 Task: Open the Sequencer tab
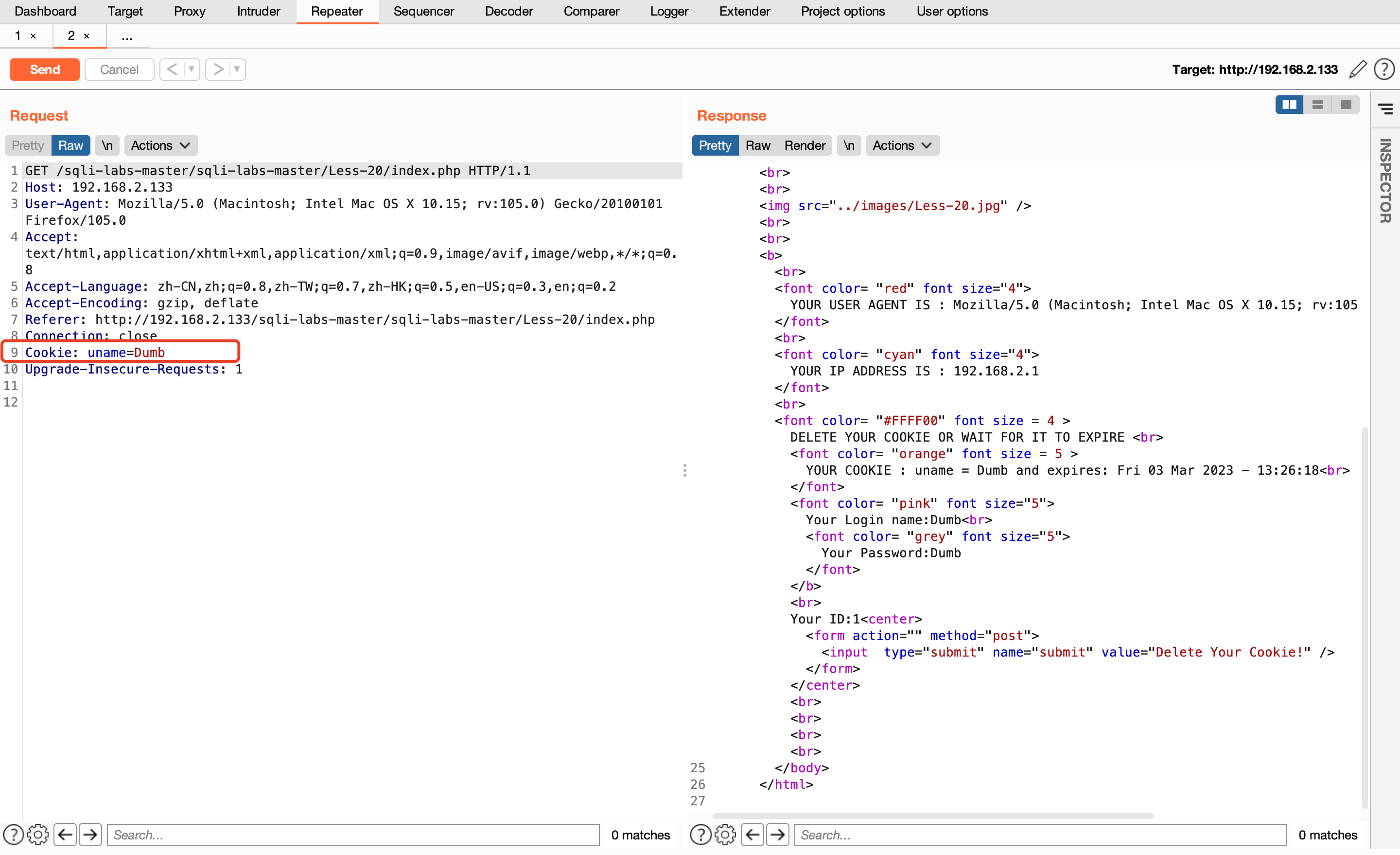coord(424,11)
